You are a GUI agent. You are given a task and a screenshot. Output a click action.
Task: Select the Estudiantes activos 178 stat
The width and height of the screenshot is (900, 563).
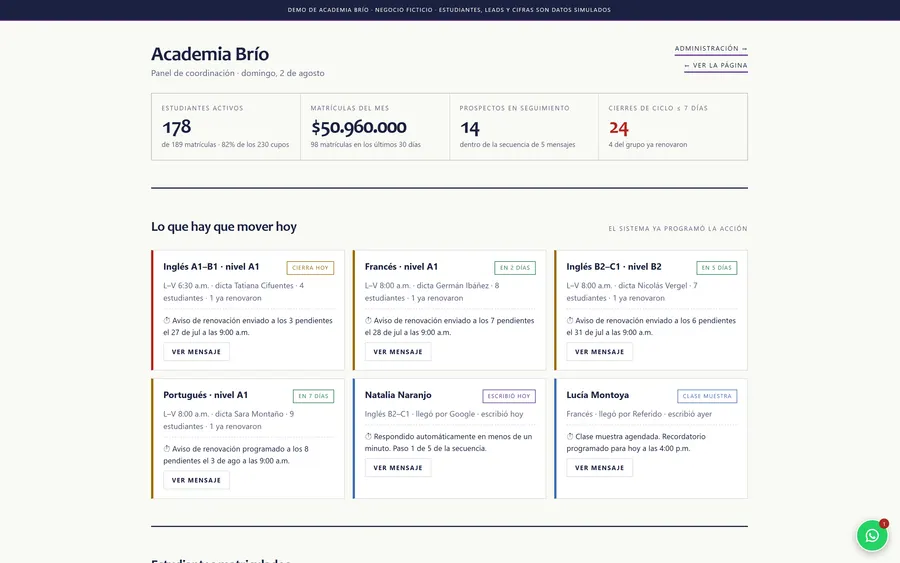[x=176, y=127]
